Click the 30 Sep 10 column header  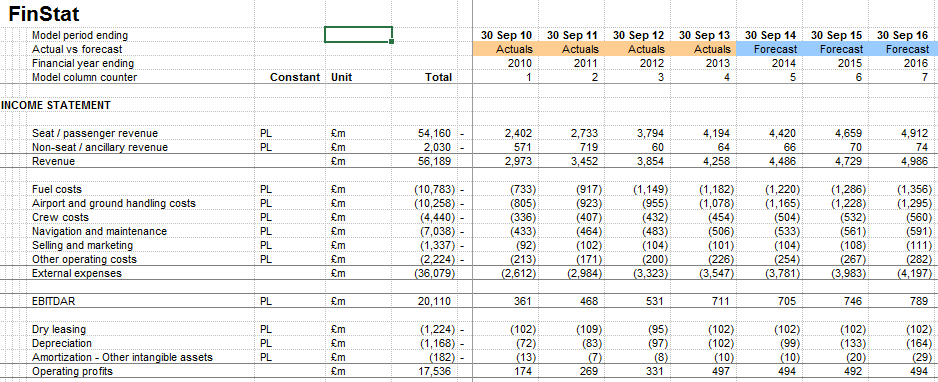(x=505, y=35)
